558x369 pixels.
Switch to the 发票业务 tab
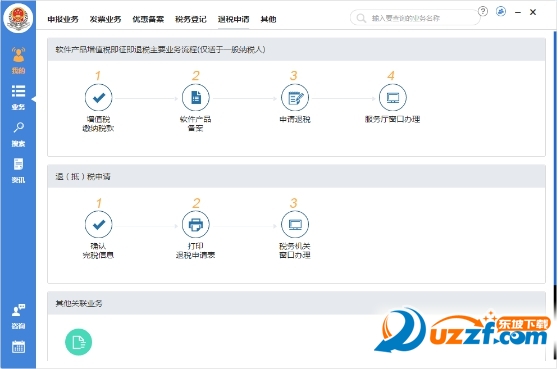(105, 19)
